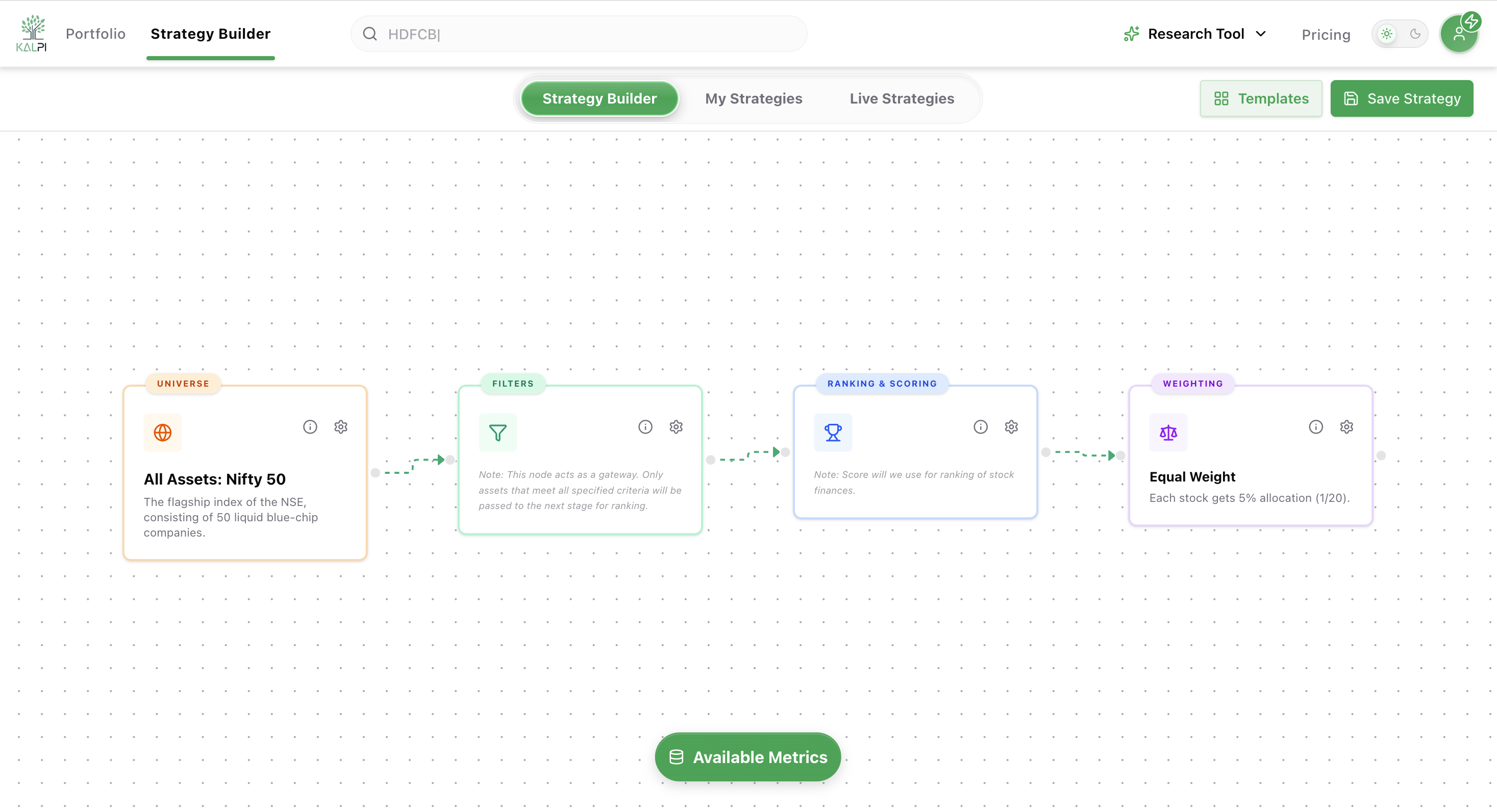Switch to My Strategies tab
The height and width of the screenshot is (812, 1497).
pos(753,99)
